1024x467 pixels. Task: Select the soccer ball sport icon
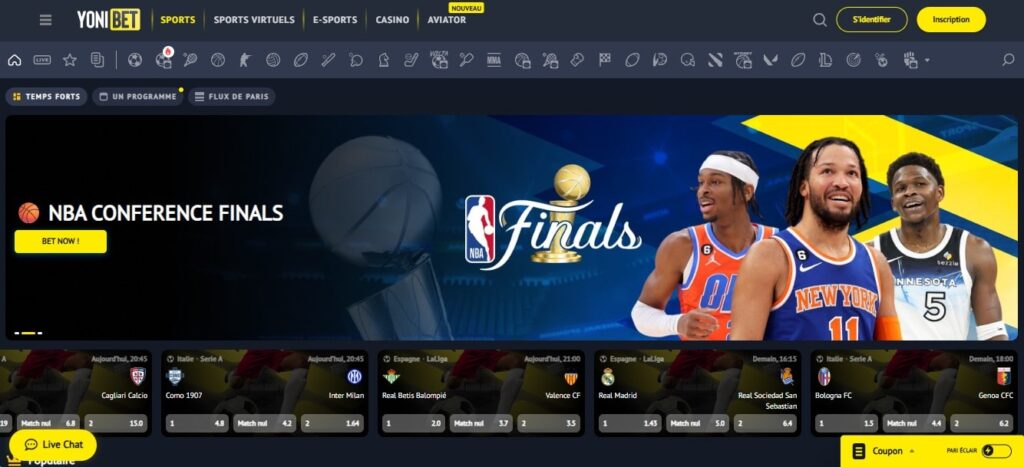(135, 60)
